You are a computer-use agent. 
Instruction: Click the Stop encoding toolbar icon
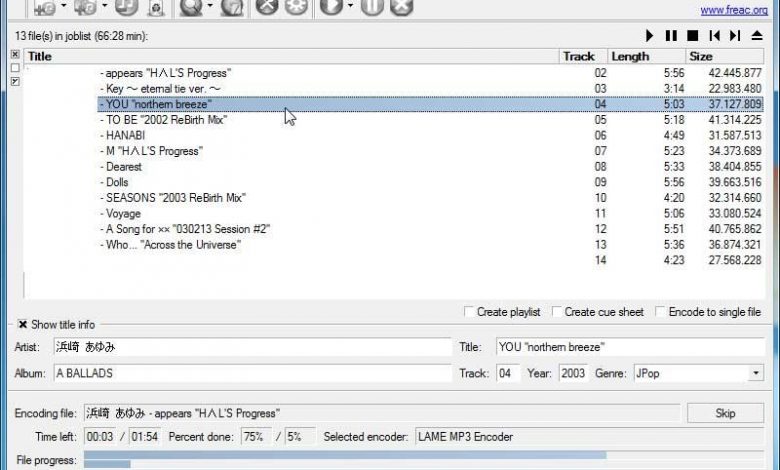[401, 7]
